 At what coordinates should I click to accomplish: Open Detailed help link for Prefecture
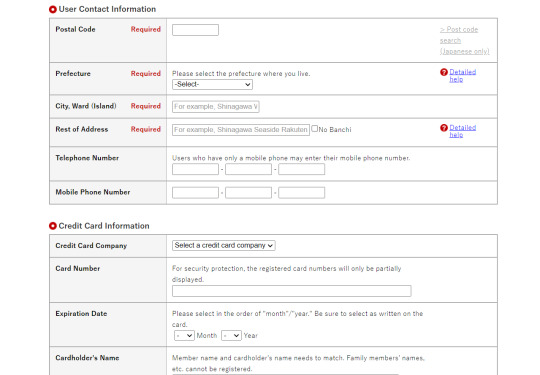click(463, 75)
